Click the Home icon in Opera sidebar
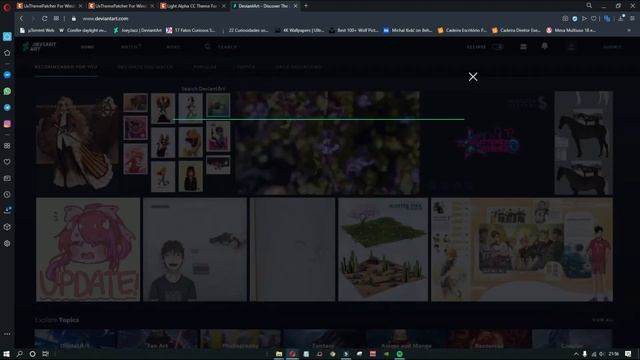The height and width of the screenshot is (360, 640). pos(7,53)
